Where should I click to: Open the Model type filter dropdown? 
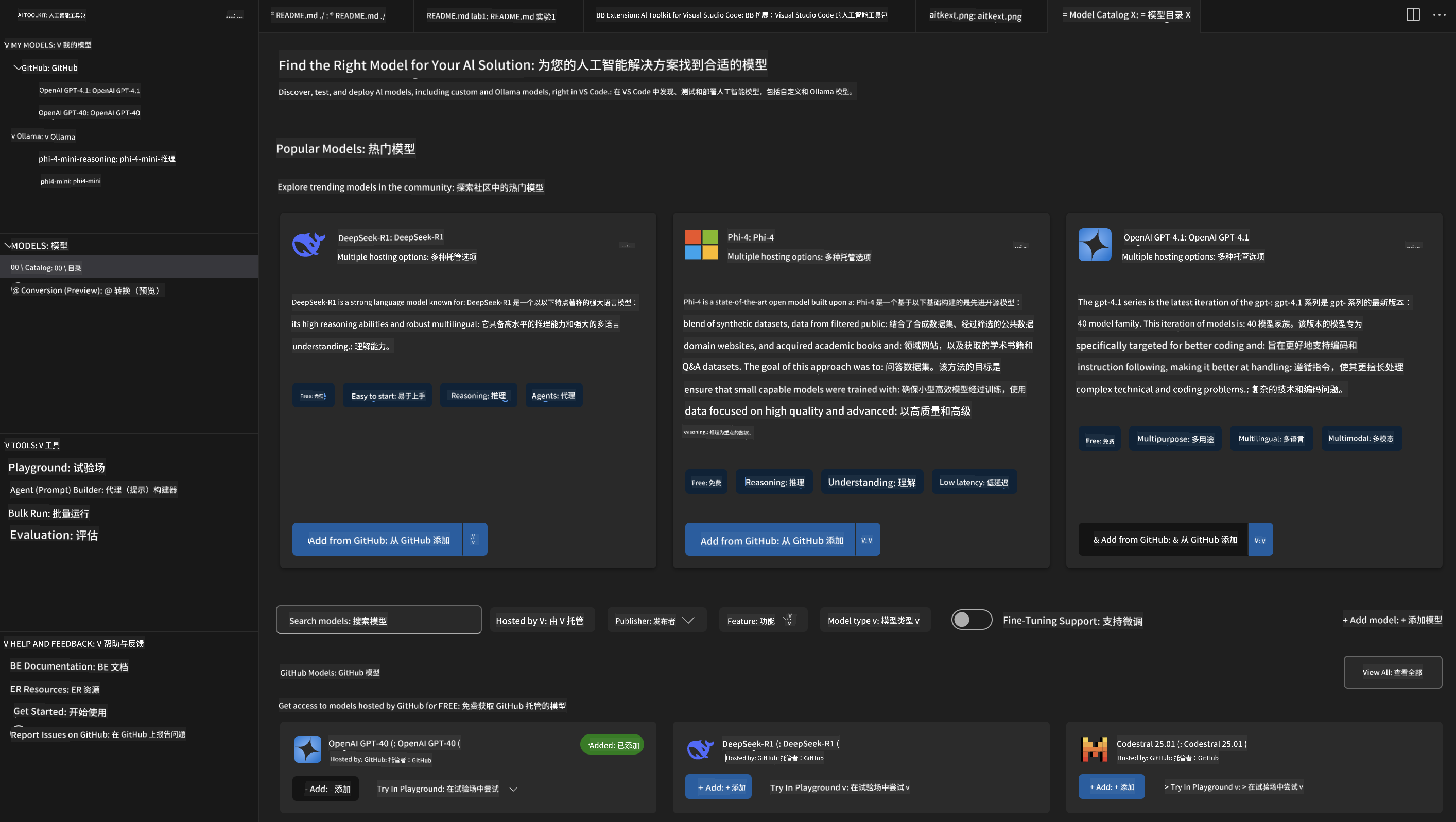(874, 620)
